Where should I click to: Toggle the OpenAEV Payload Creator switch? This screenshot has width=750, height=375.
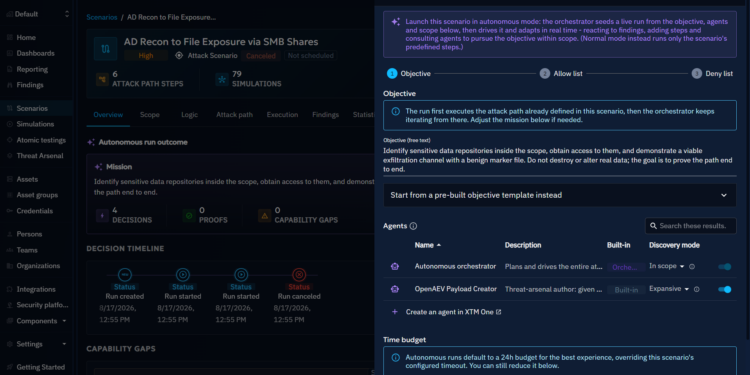pyautogui.click(x=725, y=289)
